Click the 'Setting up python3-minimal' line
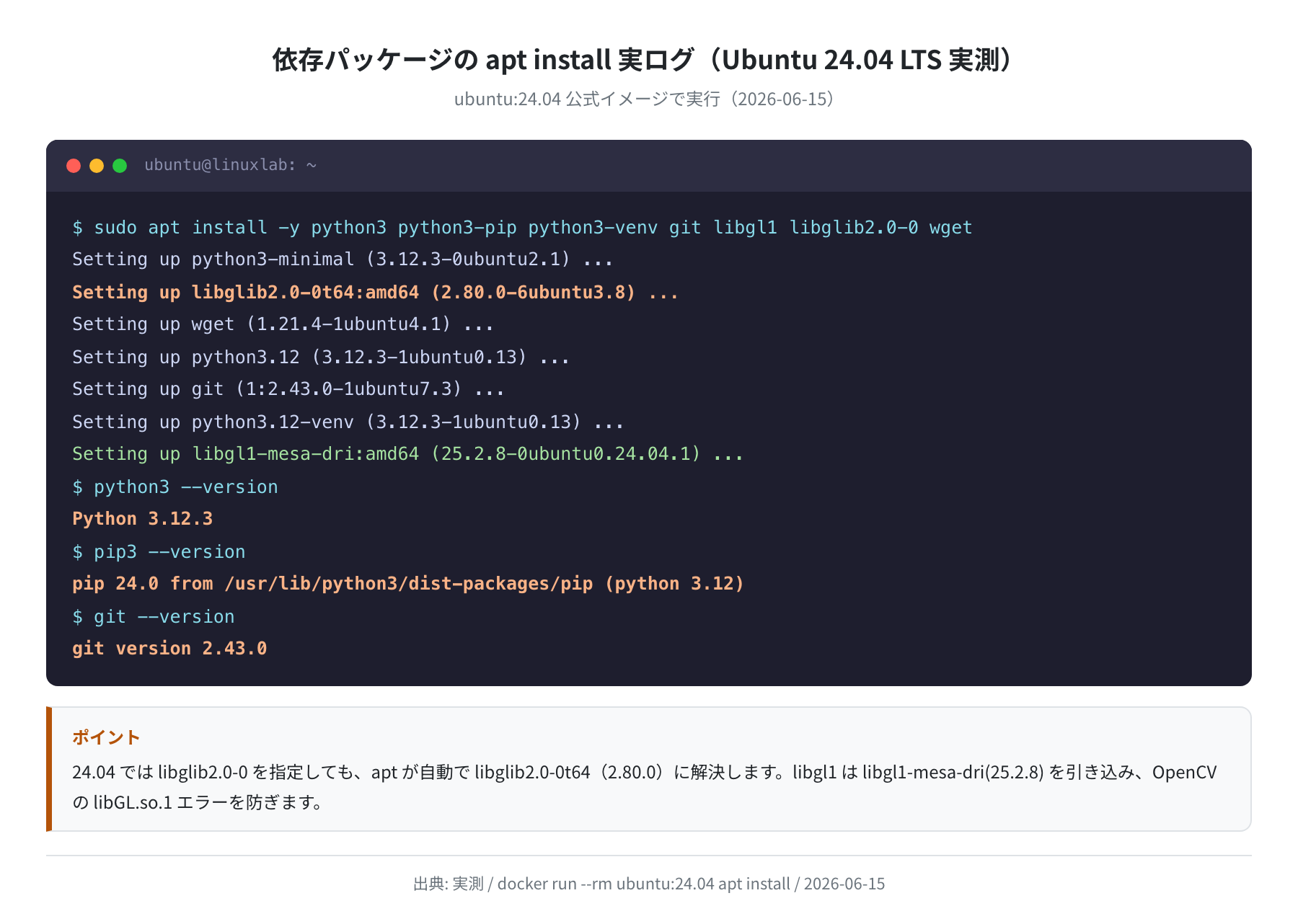This screenshot has width=1298, height=924. click(343, 259)
